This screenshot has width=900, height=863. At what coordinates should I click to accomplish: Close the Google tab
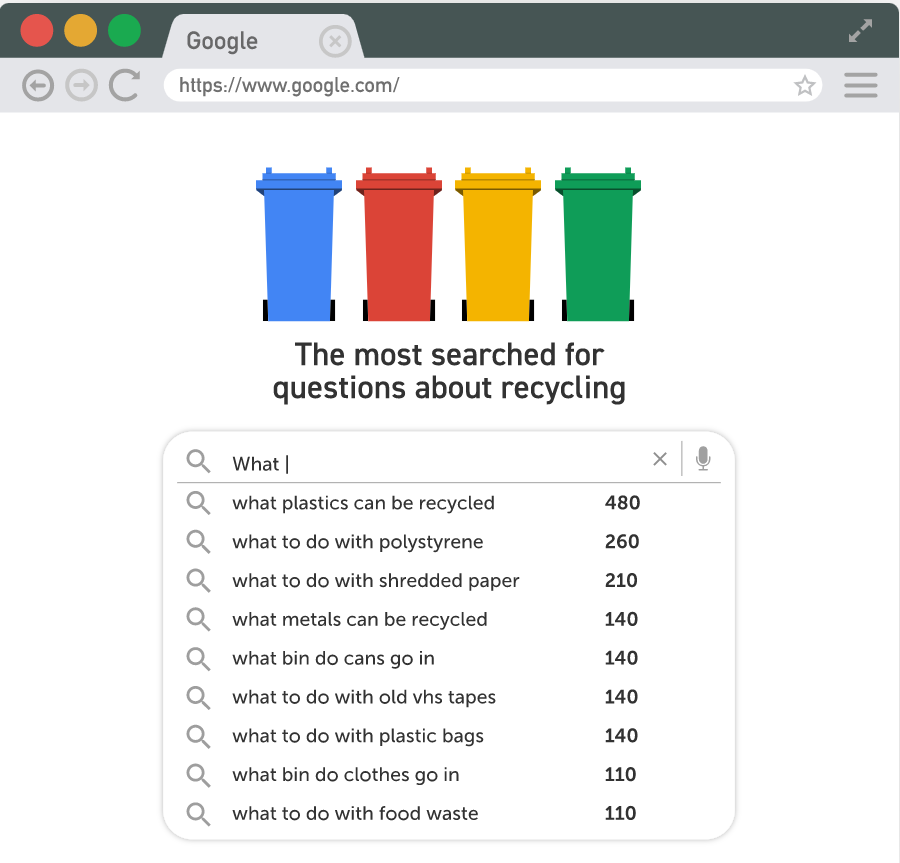pyautogui.click(x=335, y=41)
